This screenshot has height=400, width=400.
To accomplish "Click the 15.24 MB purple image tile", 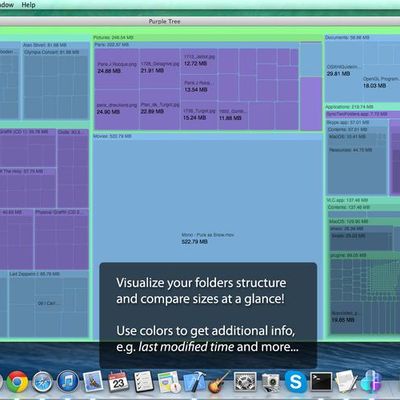I will coord(199,115).
